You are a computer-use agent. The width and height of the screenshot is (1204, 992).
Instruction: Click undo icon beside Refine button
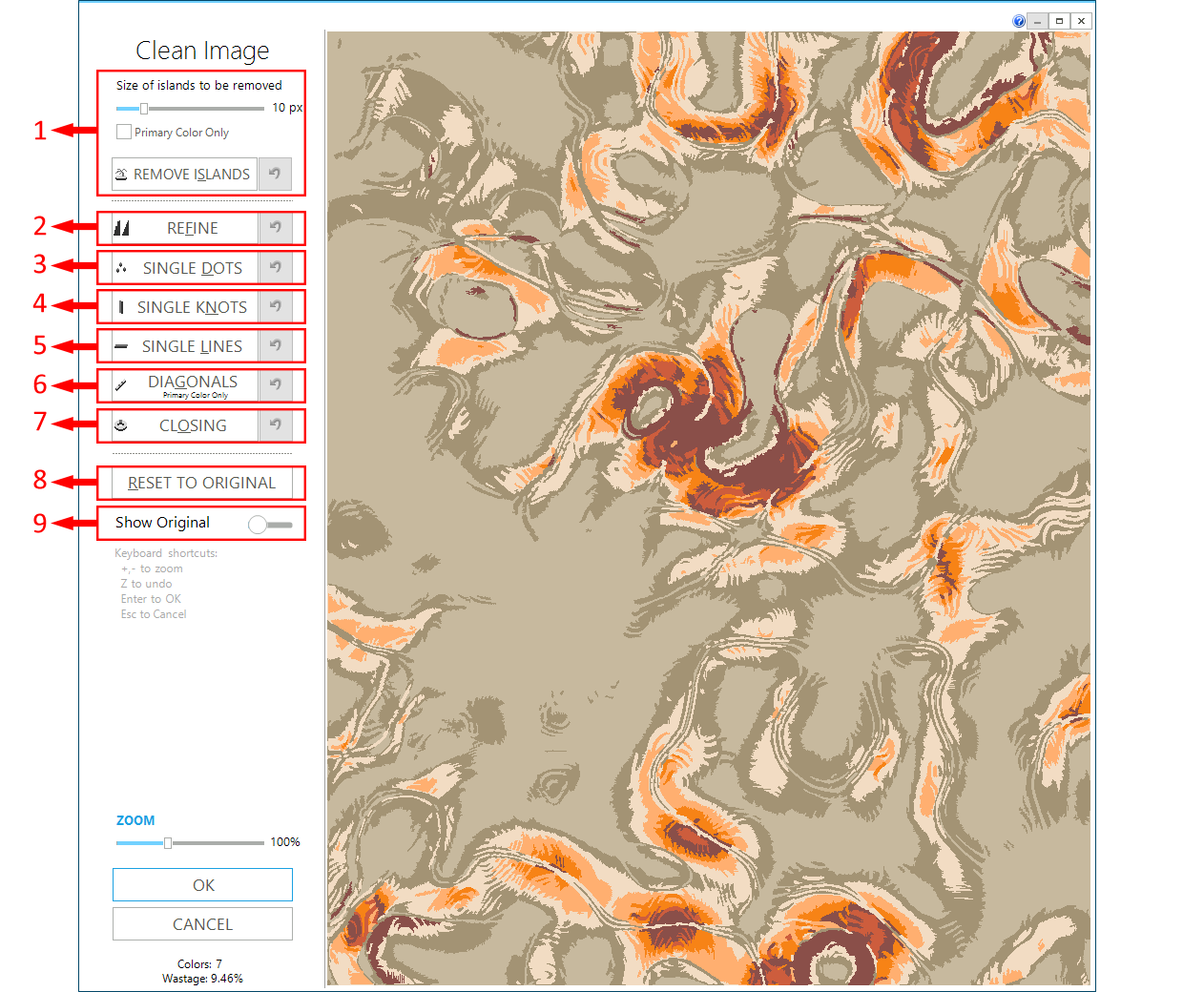click(x=275, y=228)
